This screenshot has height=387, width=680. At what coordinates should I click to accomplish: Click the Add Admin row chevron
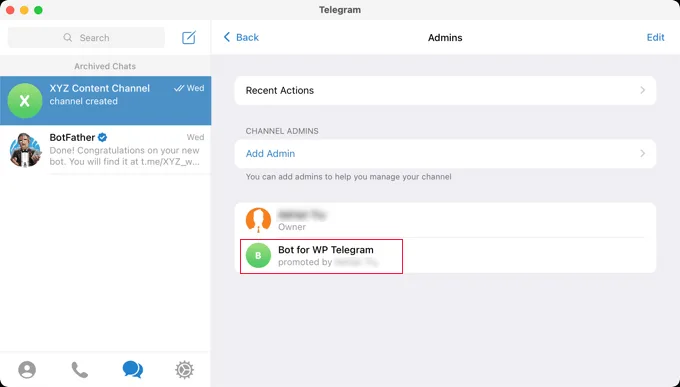pyautogui.click(x=643, y=154)
